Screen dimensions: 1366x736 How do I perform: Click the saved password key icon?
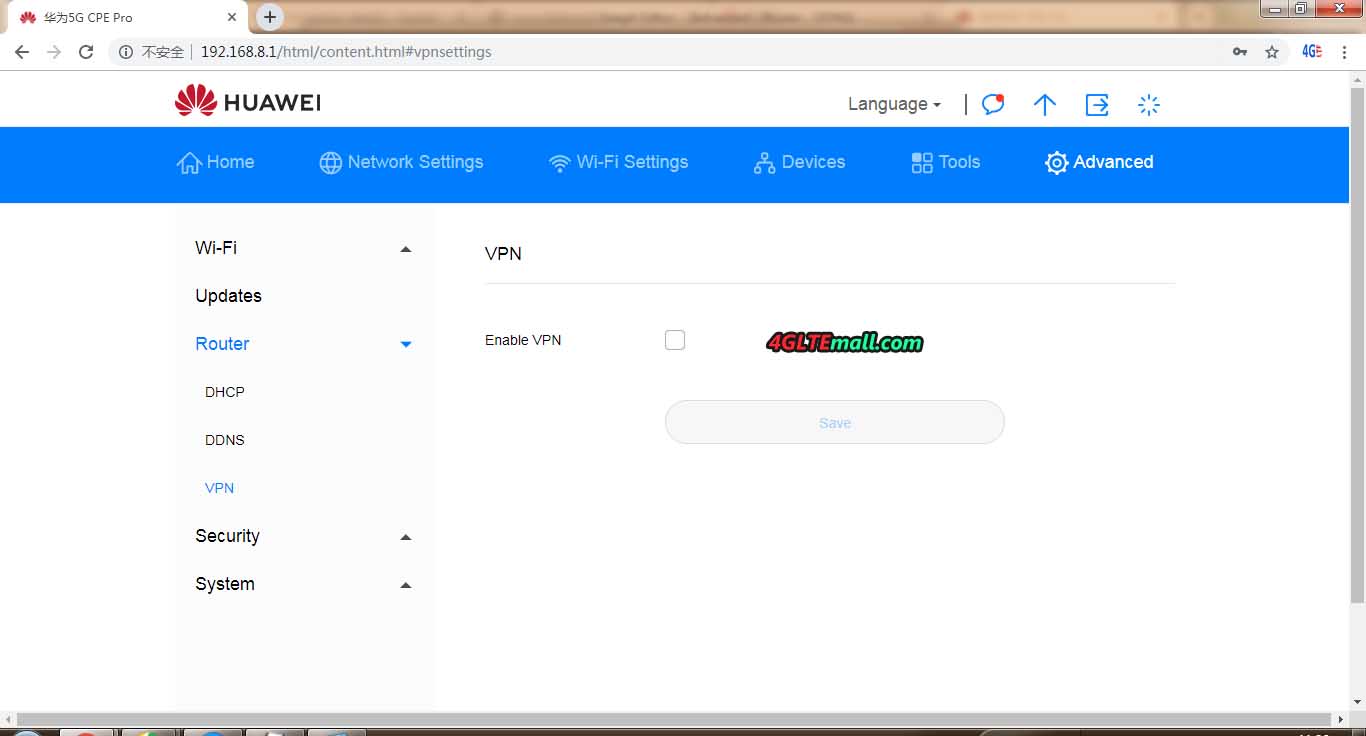click(1240, 52)
